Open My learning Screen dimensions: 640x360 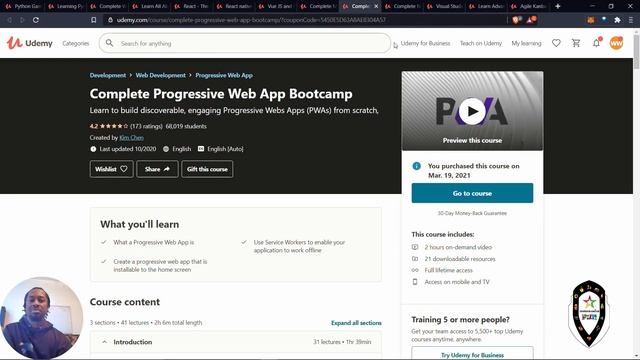click(x=526, y=43)
